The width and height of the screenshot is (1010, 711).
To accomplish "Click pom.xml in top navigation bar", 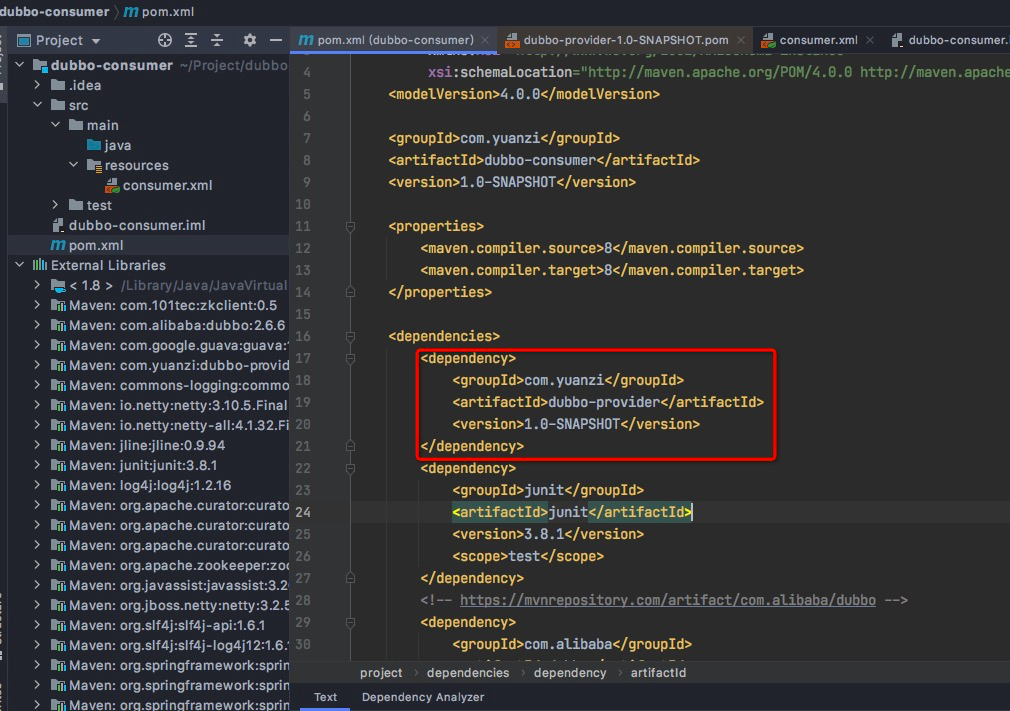I will (x=159, y=12).
